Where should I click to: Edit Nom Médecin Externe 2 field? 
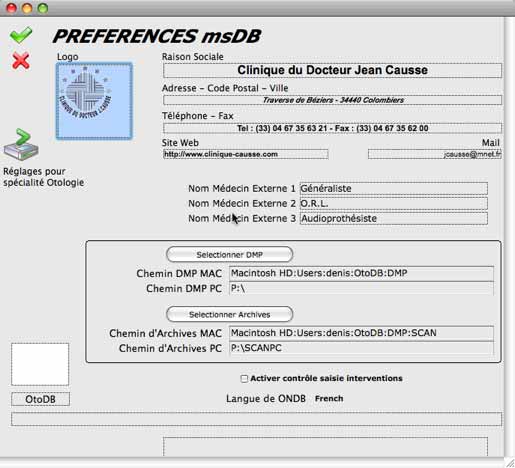(394, 203)
